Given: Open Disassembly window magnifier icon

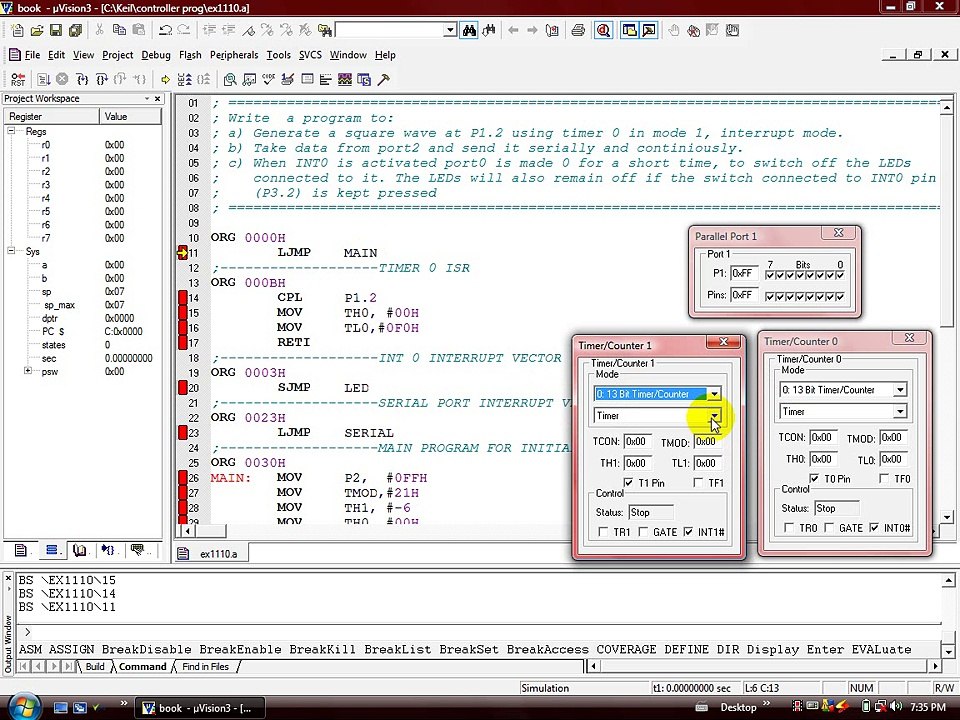Looking at the screenshot, I should click(230, 80).
